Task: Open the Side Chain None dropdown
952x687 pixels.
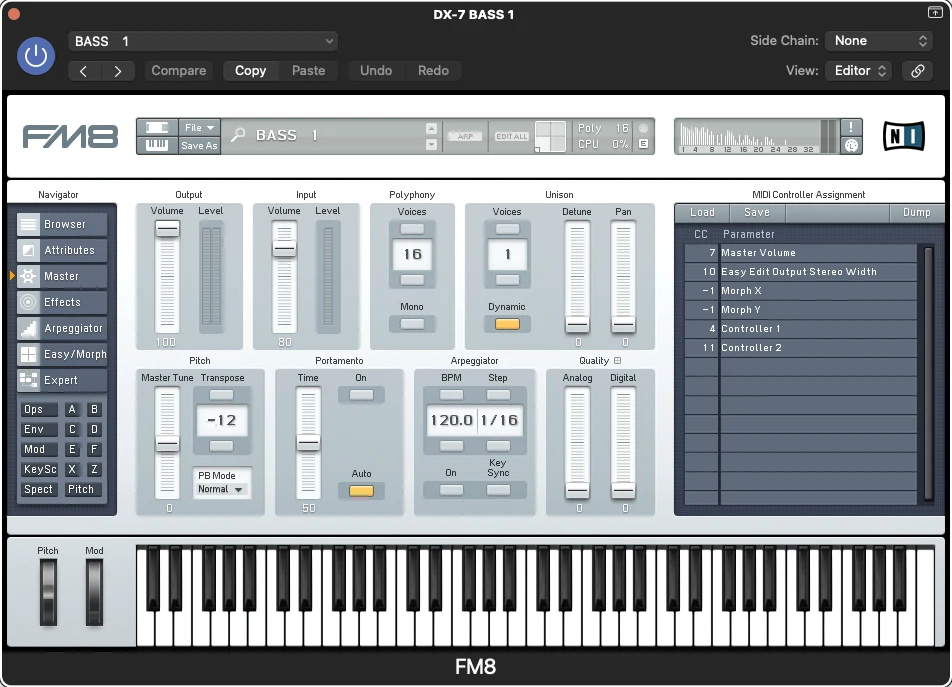Action: [879, 41]
